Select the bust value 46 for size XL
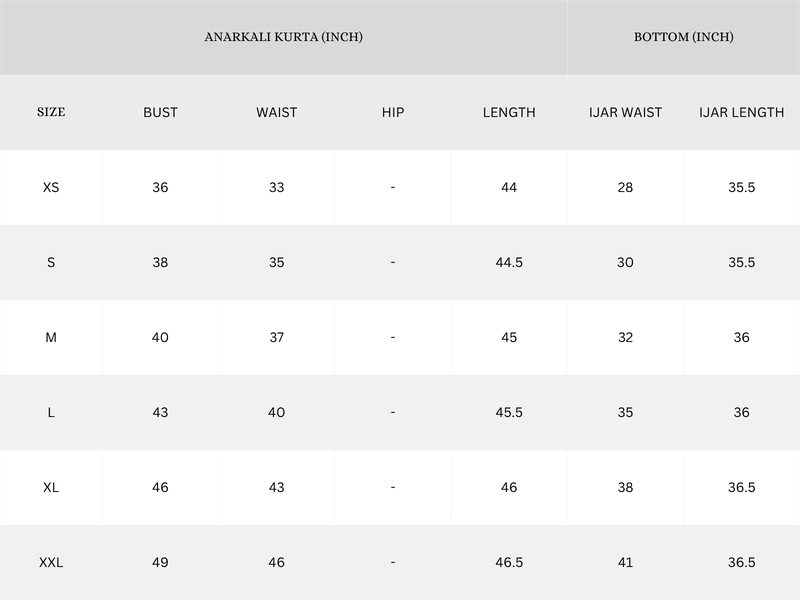 click(160, 487)
